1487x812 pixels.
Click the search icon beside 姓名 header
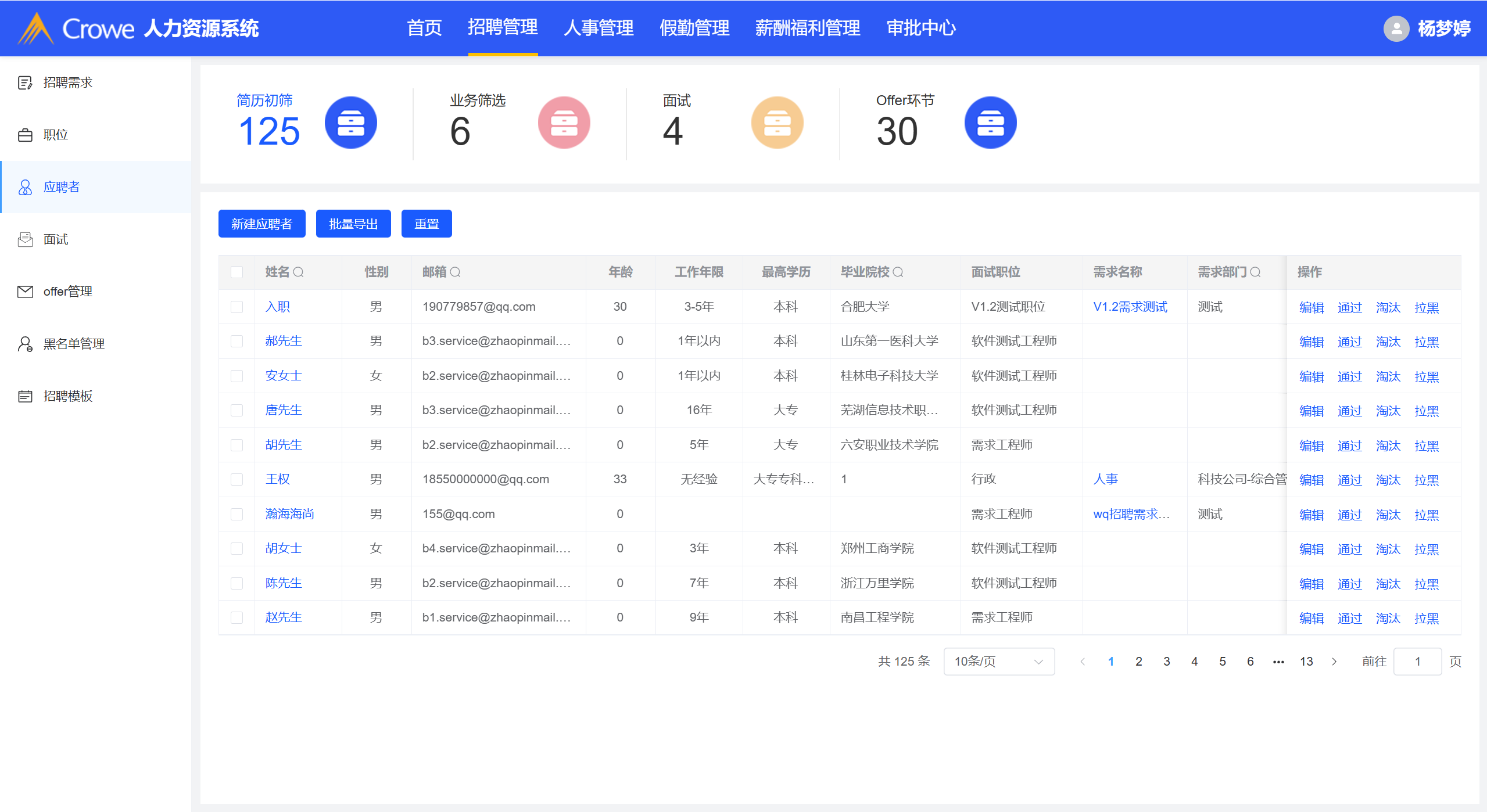coord(298,272)
